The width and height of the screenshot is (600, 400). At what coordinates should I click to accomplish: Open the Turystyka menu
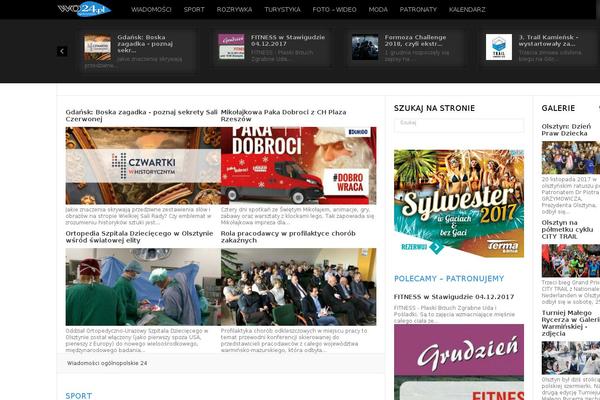[x=282, y=10]
